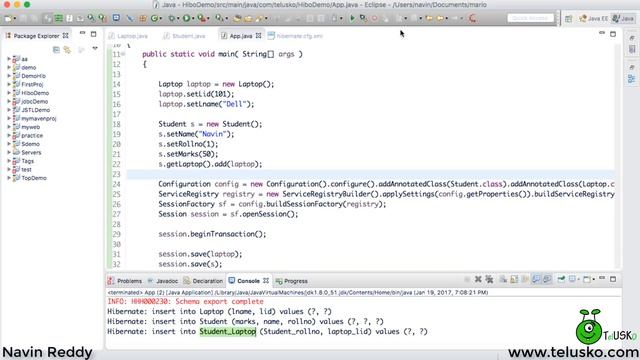Screen dimensions: 640x360
Task: Expand the TopDemo project
Action: tap(9, 178)
